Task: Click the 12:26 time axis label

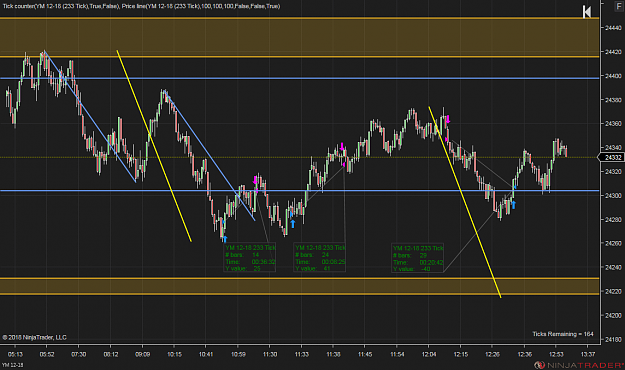Action: point(492,354)
